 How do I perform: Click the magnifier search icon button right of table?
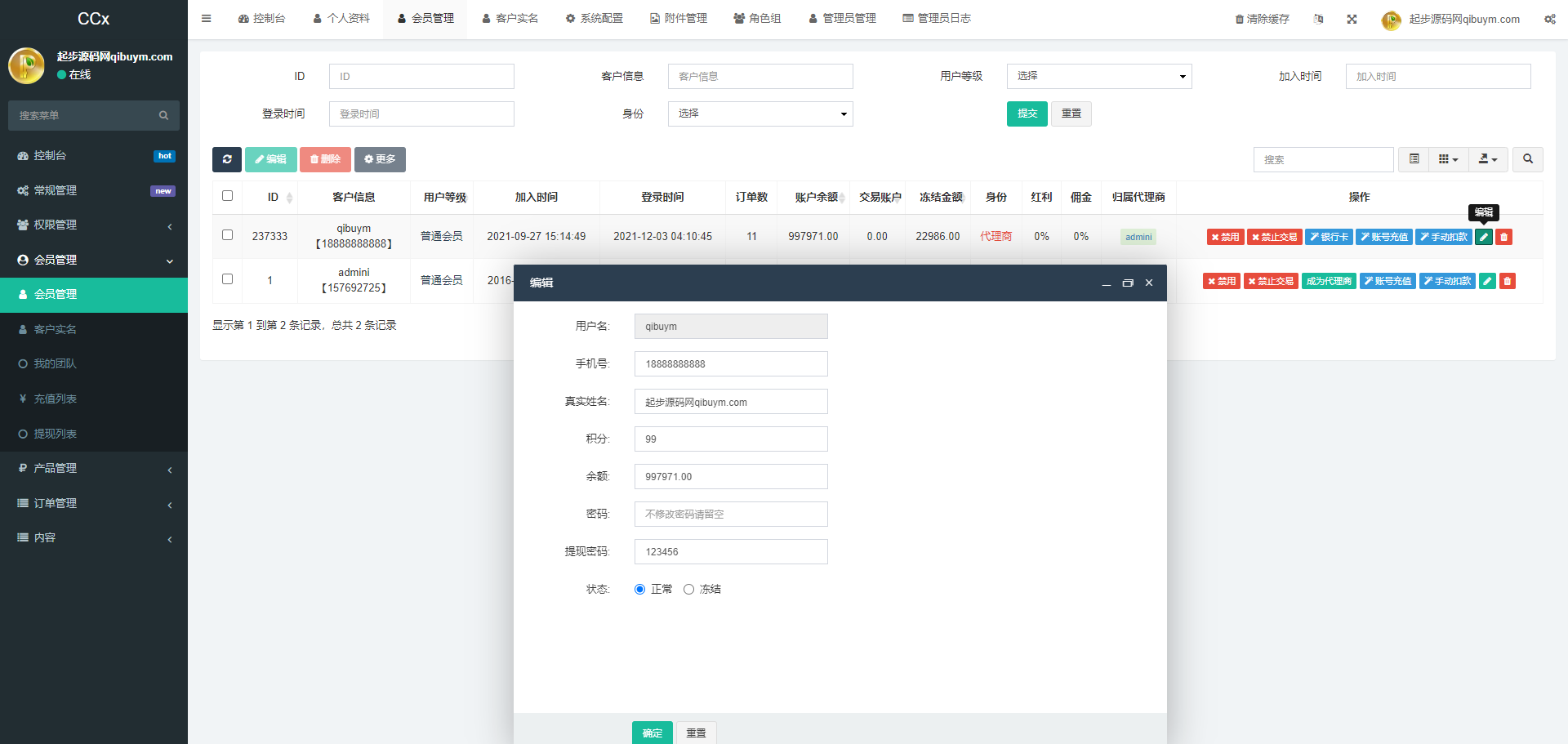(1527, 159)
